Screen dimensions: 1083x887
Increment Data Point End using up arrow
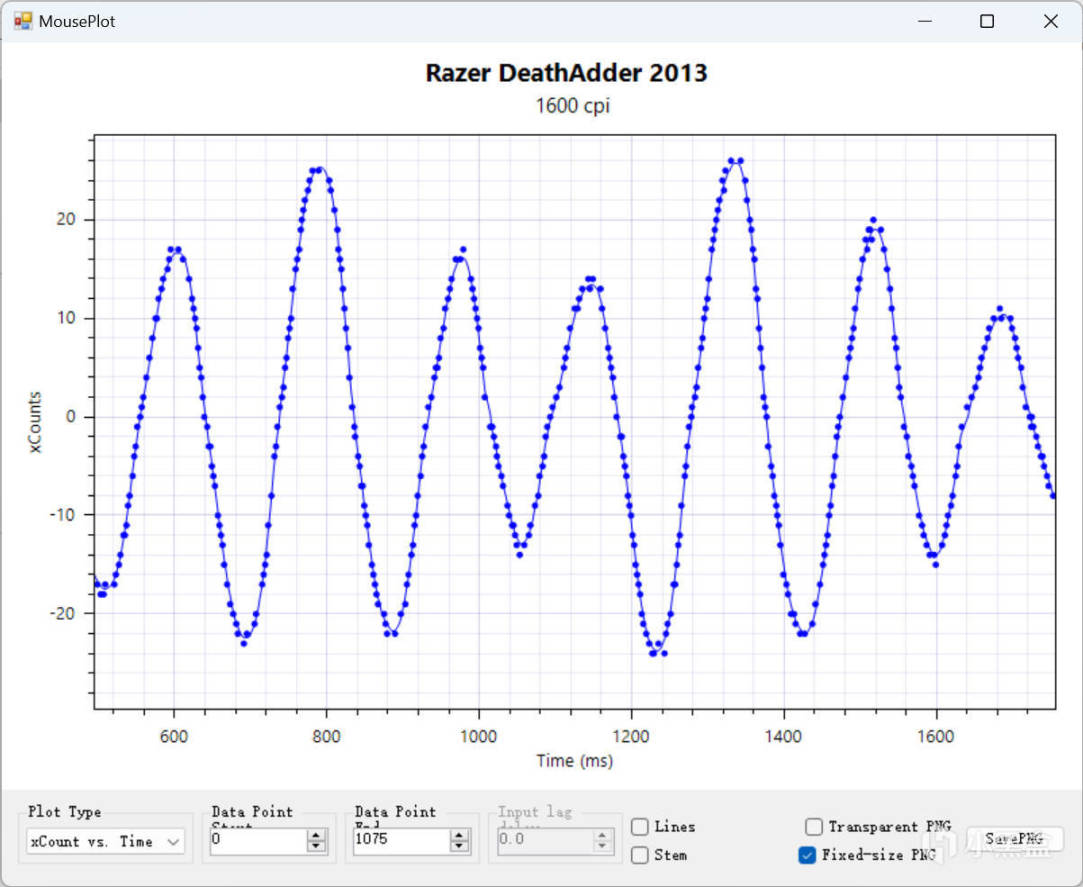[460, 836]
